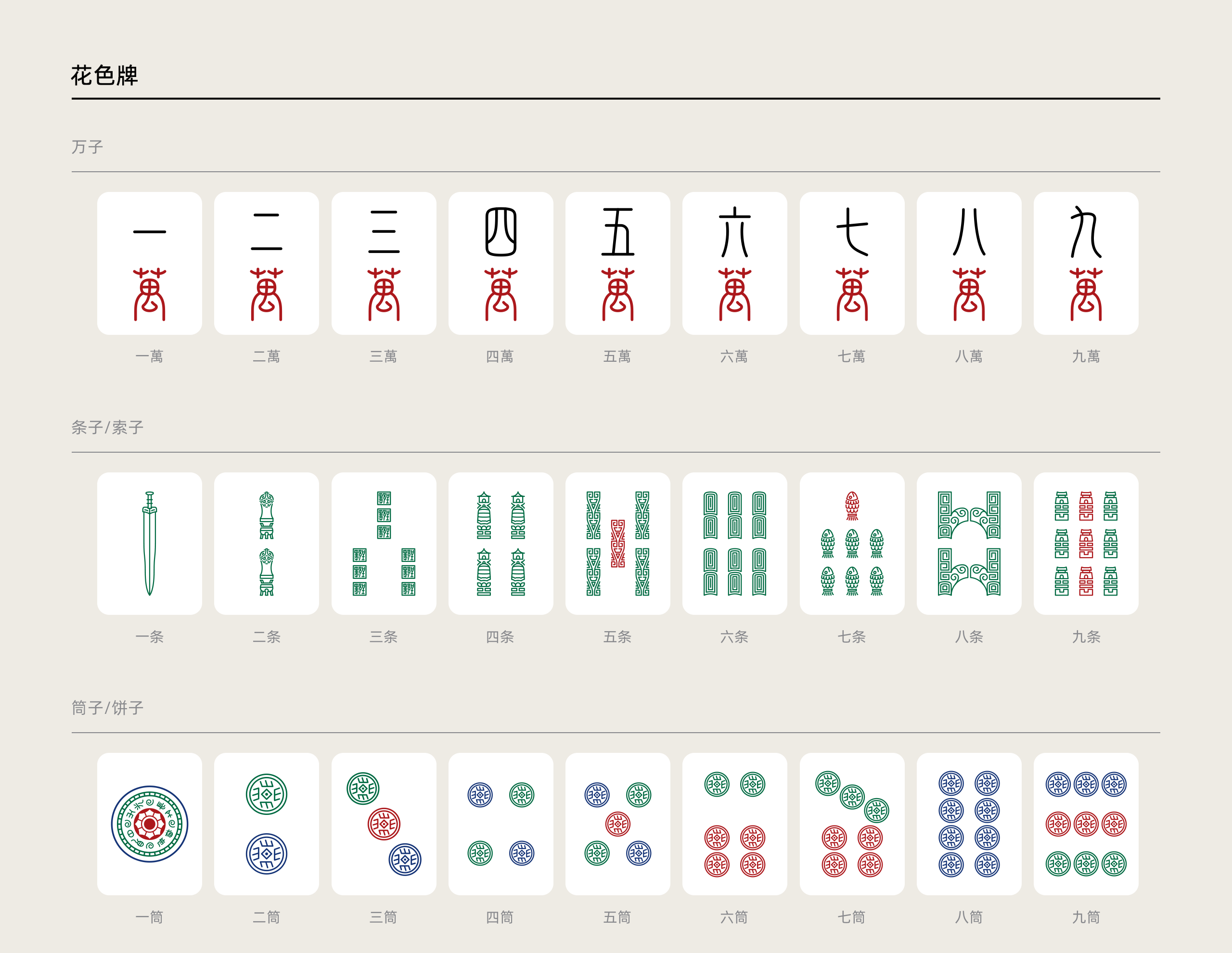Click the 一萬 character tile

[x=150, y=263]
